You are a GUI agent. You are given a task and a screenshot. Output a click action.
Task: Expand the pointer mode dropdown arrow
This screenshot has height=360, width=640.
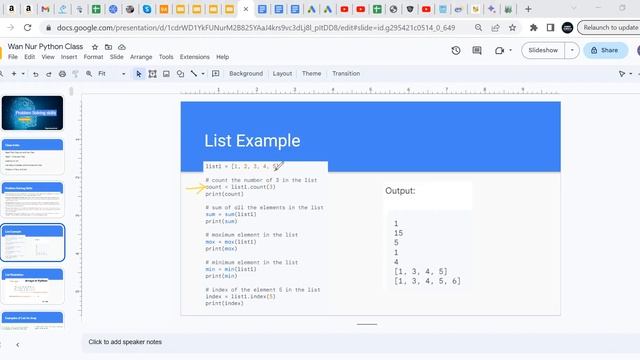coord(631,74)
